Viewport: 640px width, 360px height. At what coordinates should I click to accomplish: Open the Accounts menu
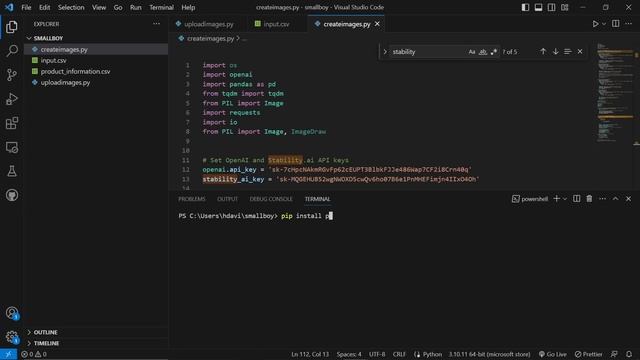click(12, 313)
